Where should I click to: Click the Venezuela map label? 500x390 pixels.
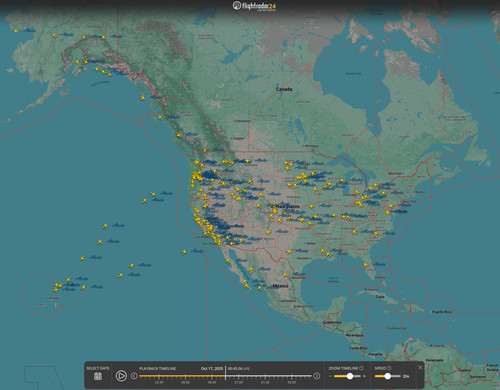tap(434, 360)
